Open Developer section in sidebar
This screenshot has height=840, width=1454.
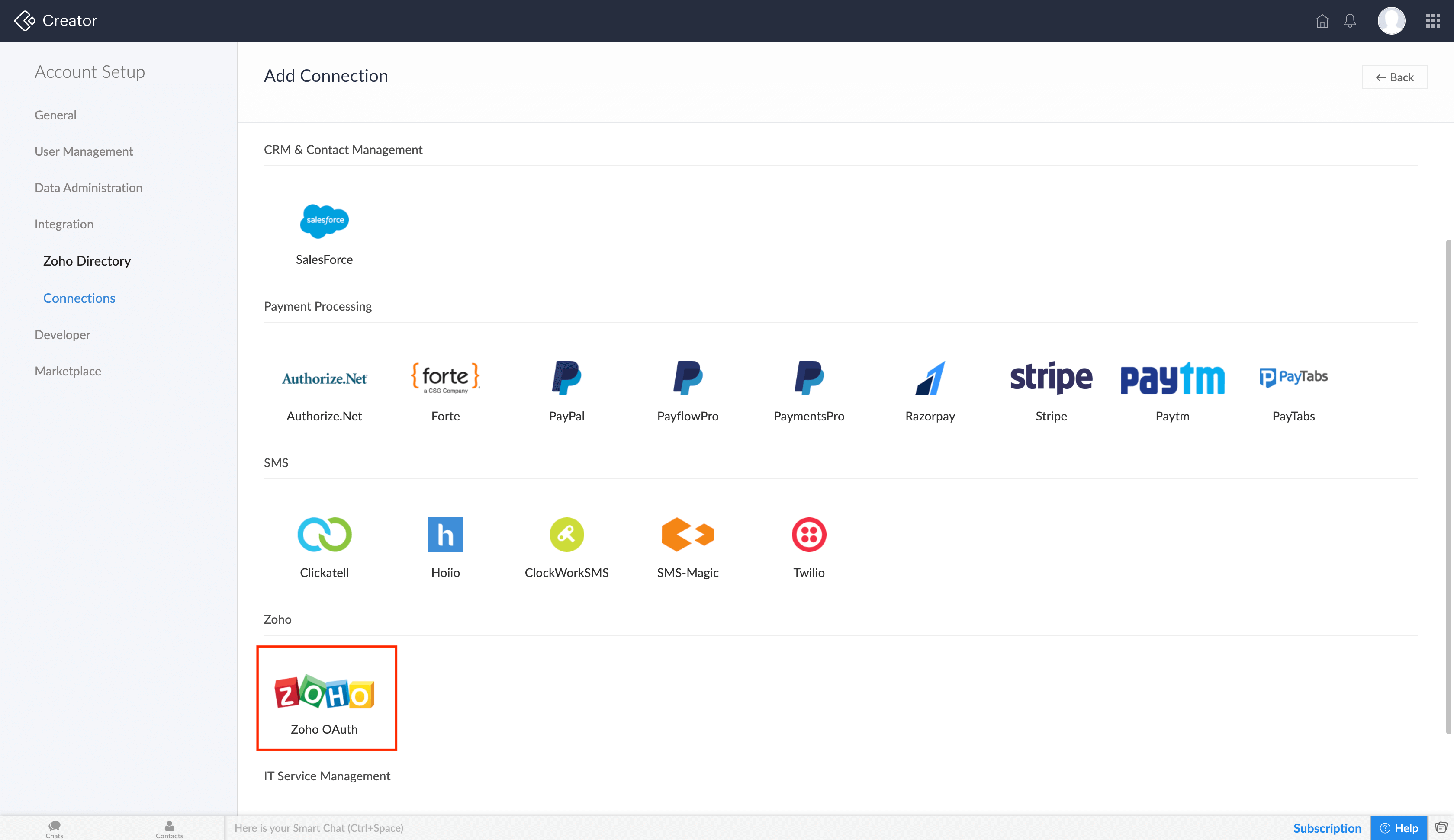[62, 335]
